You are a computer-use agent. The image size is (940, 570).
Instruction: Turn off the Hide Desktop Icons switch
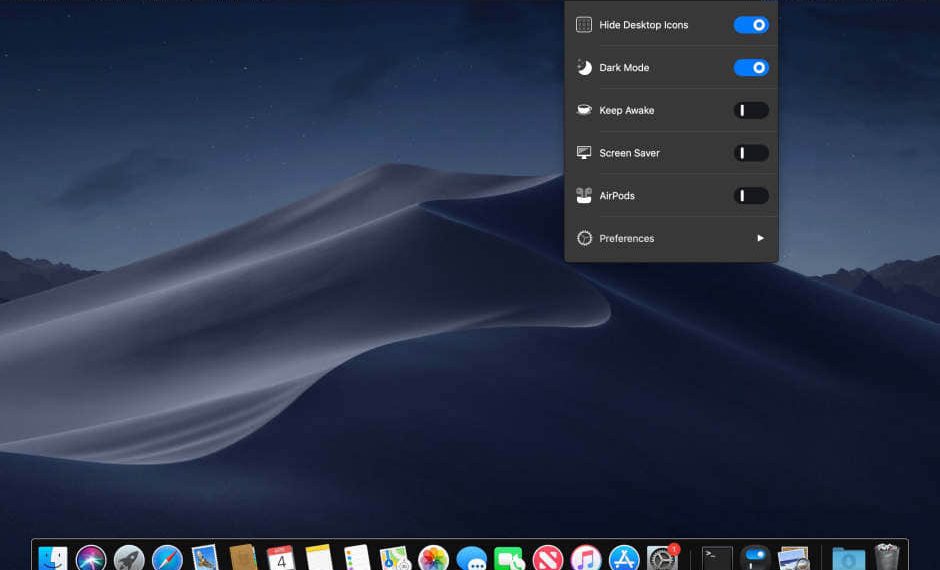[751, 25]
